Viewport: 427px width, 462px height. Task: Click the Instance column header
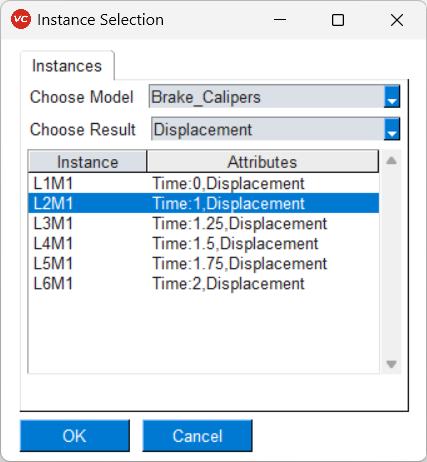[x=88, y=162]
